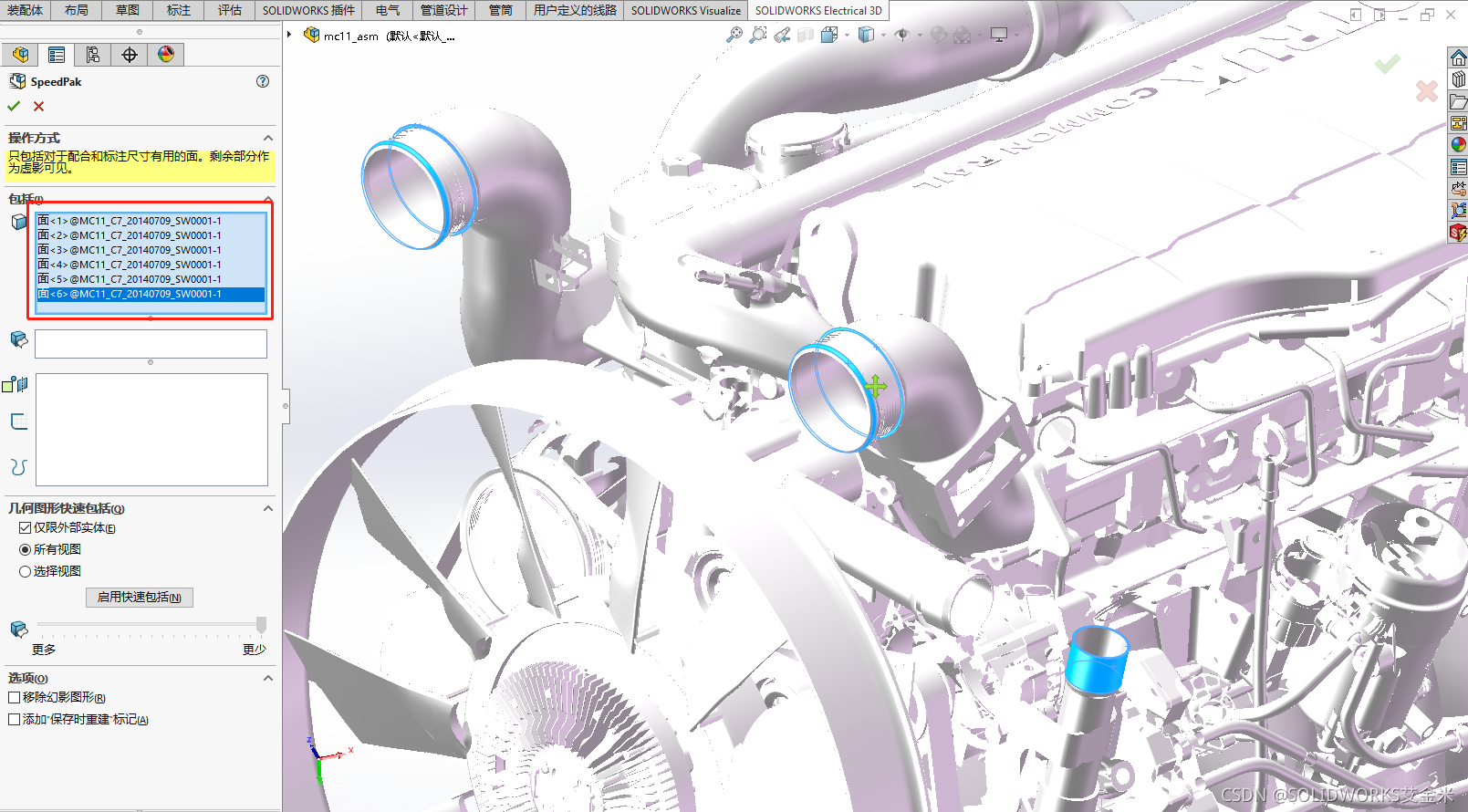Collapse the 几何图形快速包括 section
The width and height of the screenshot is (1468, 812).
pos(268,508)
